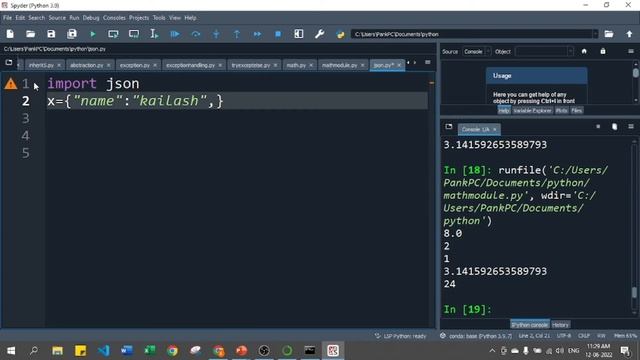Open a file via folder icon
The width and height of the screenshot is (640, 360).
click(x=31, y=34)
